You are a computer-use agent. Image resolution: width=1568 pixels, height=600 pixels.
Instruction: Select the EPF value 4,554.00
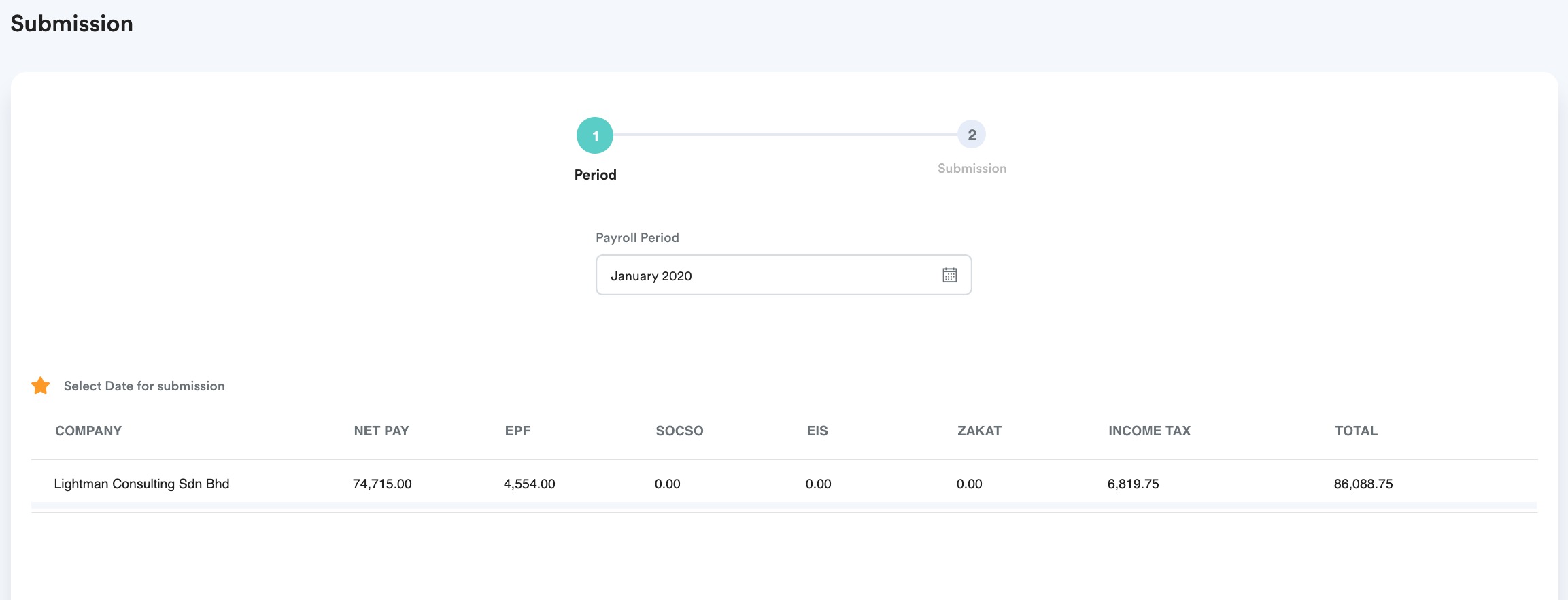pos(529,484)
